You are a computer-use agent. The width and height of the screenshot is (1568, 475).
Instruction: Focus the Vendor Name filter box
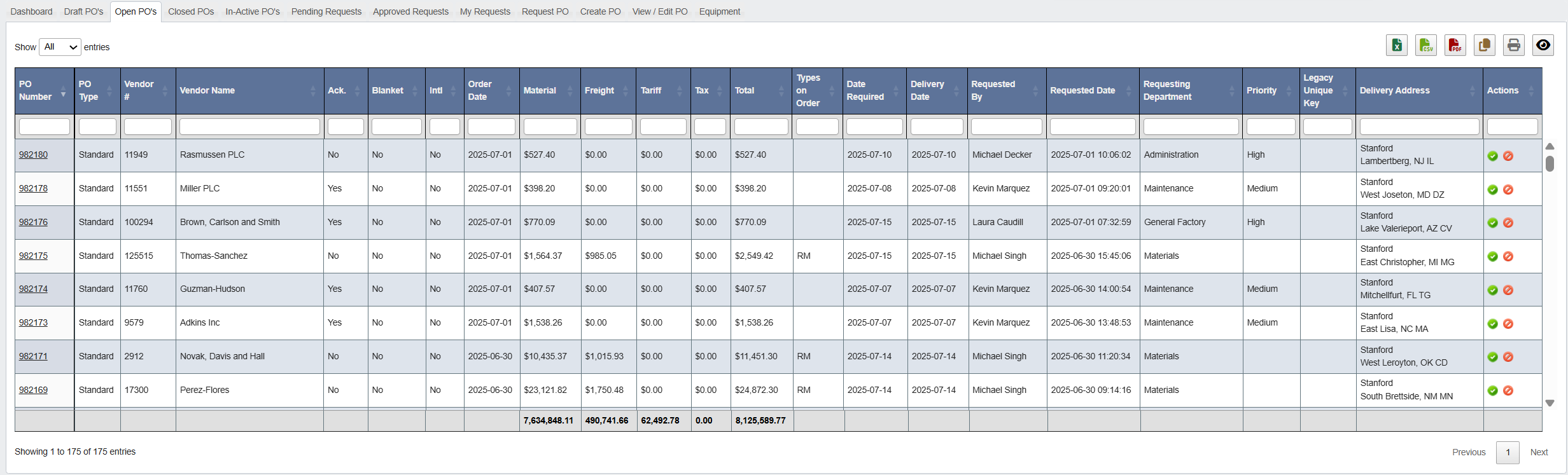pyautogui.click(x=249, y=127)
